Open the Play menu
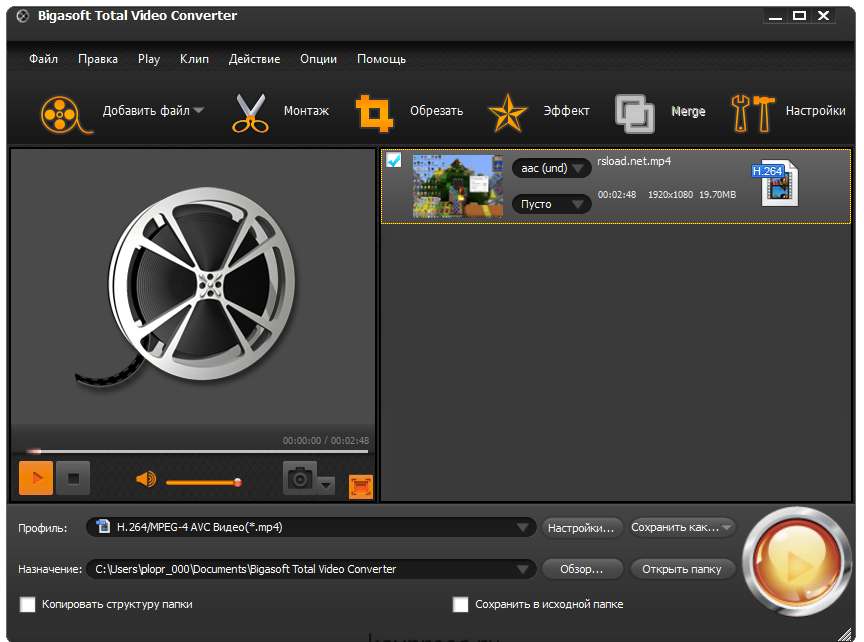The width and height of the screenshot is (864, 642). point(149,58)
